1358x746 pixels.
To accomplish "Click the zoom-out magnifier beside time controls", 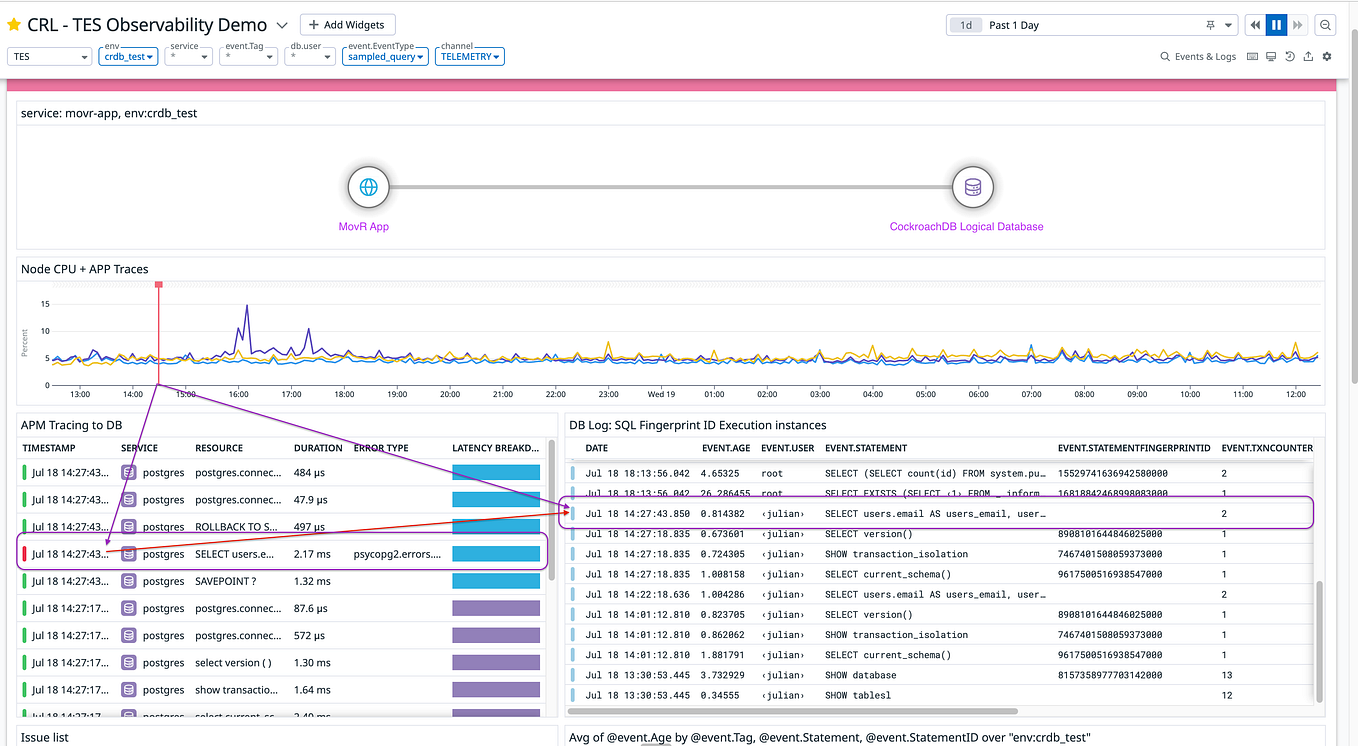I will (x=1325, y=24).
